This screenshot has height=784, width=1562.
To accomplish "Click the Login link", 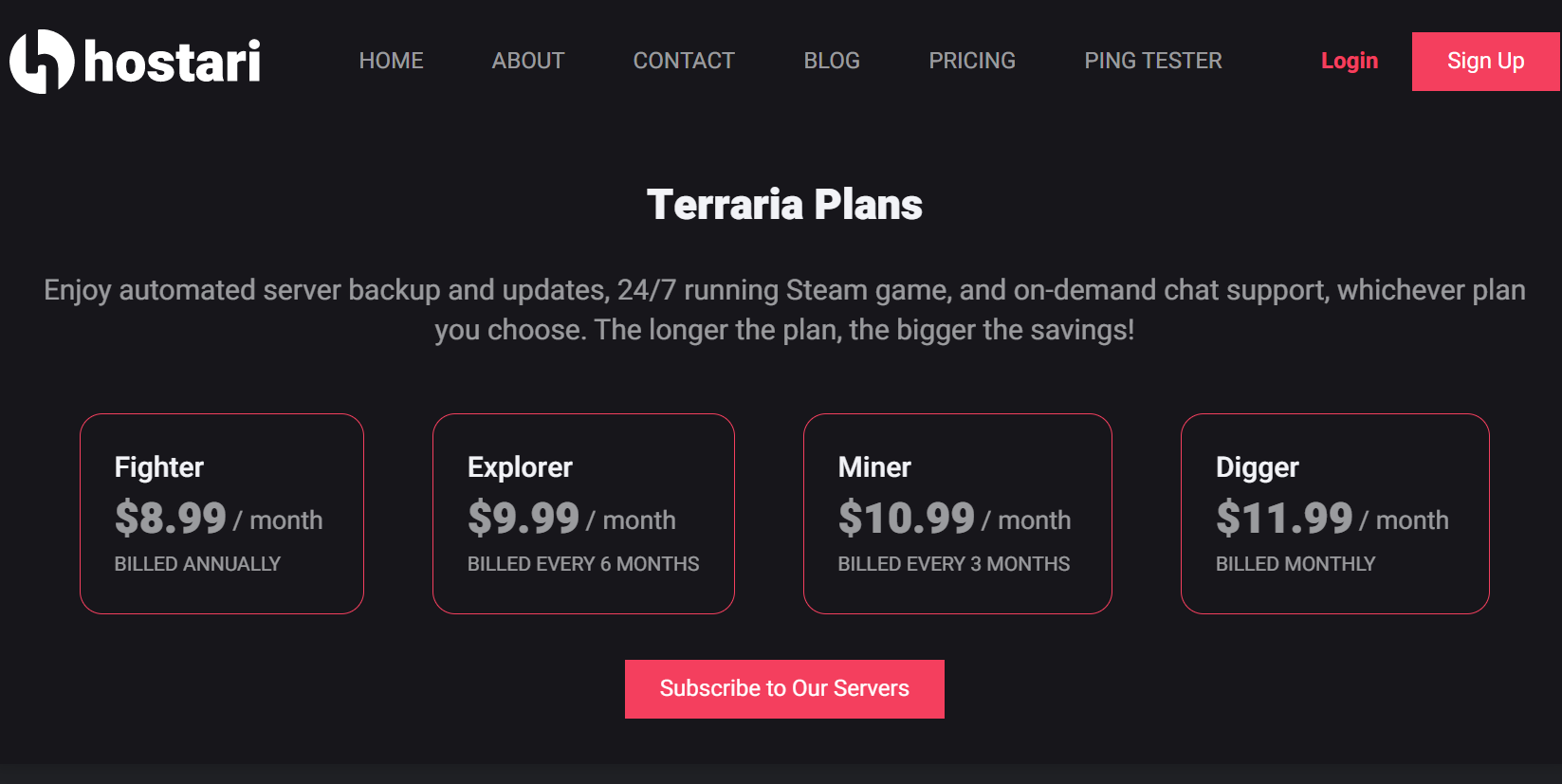I will pyautogui.click(x=1349, y=61).
